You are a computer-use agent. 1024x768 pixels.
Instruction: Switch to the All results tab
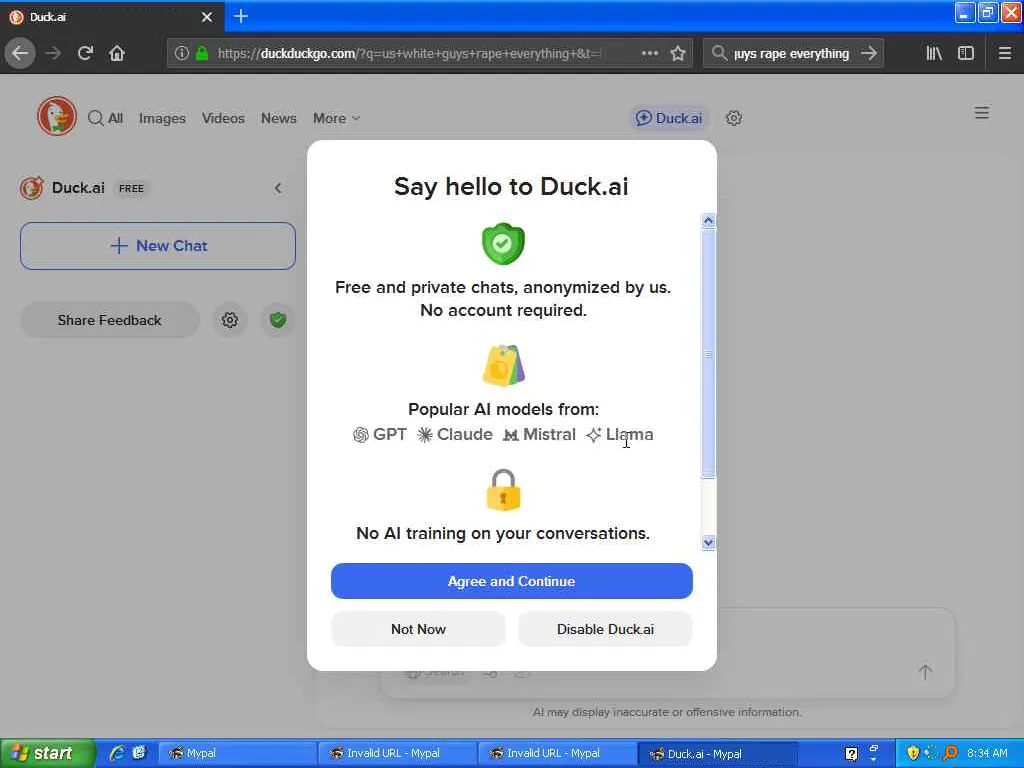[x=106, y=118]
